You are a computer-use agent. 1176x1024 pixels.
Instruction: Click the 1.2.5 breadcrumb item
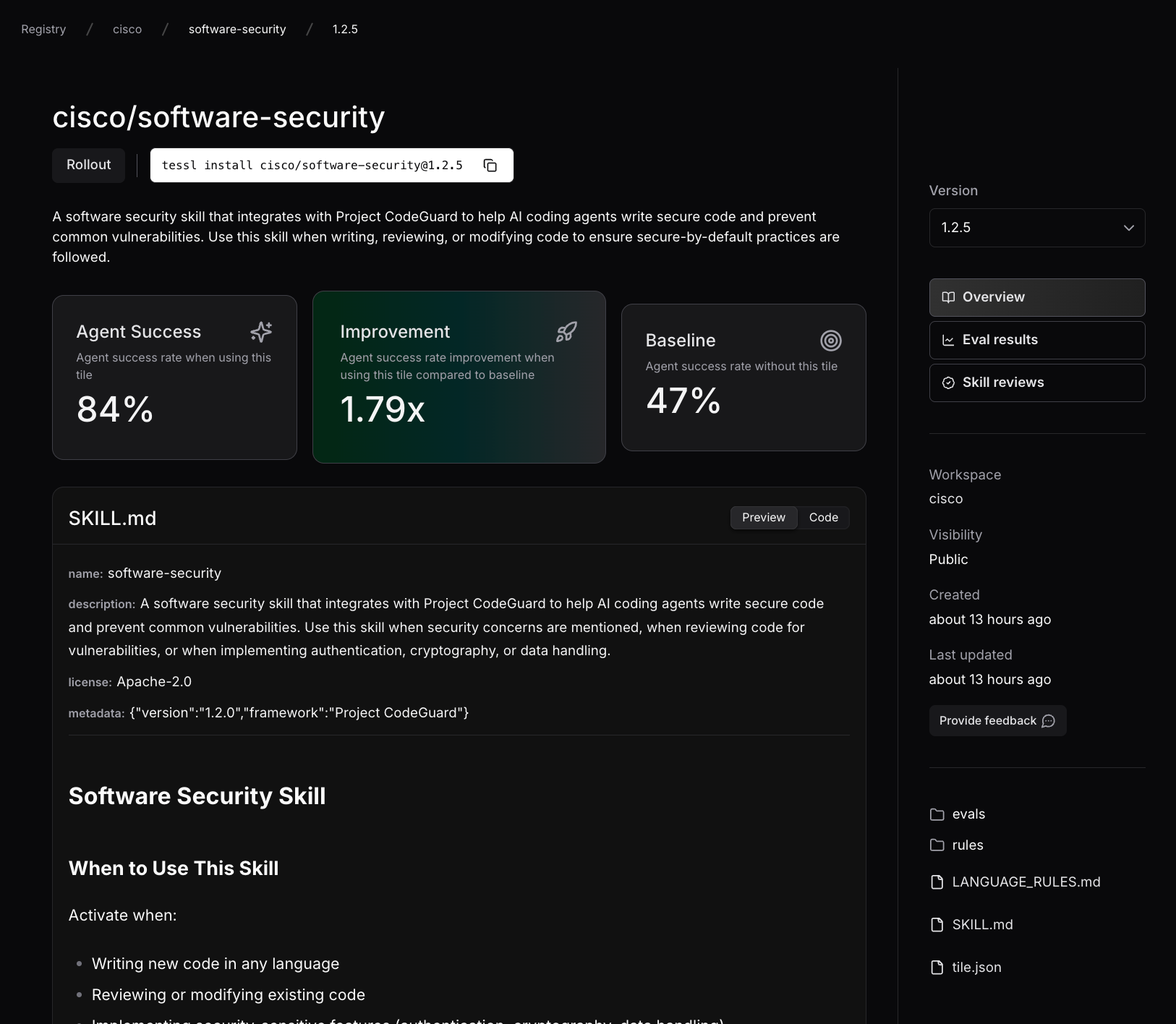coord(345,30)
